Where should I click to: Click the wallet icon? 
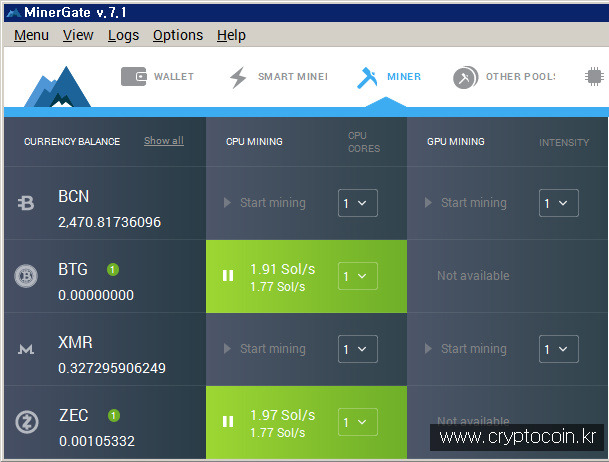pyautogui.click(x=134, y=76)
